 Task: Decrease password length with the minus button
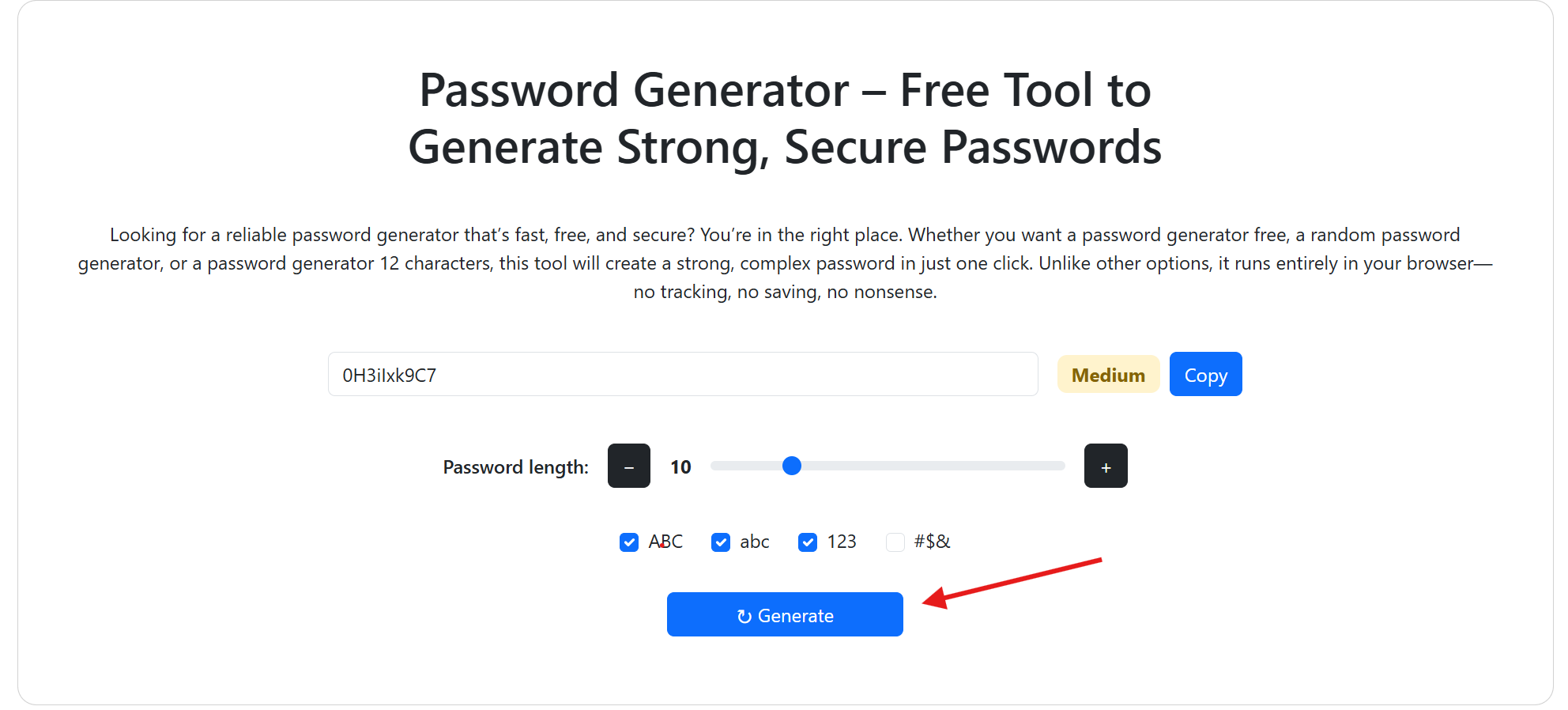629,466
